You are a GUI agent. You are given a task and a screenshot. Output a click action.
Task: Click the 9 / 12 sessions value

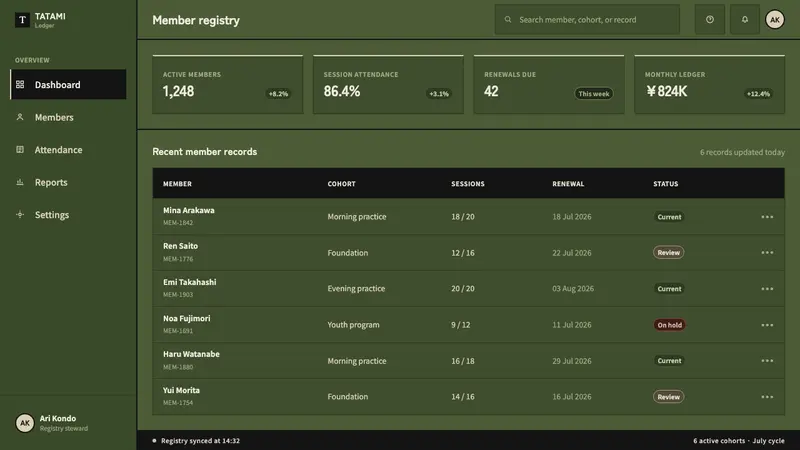tap(461, 325)
